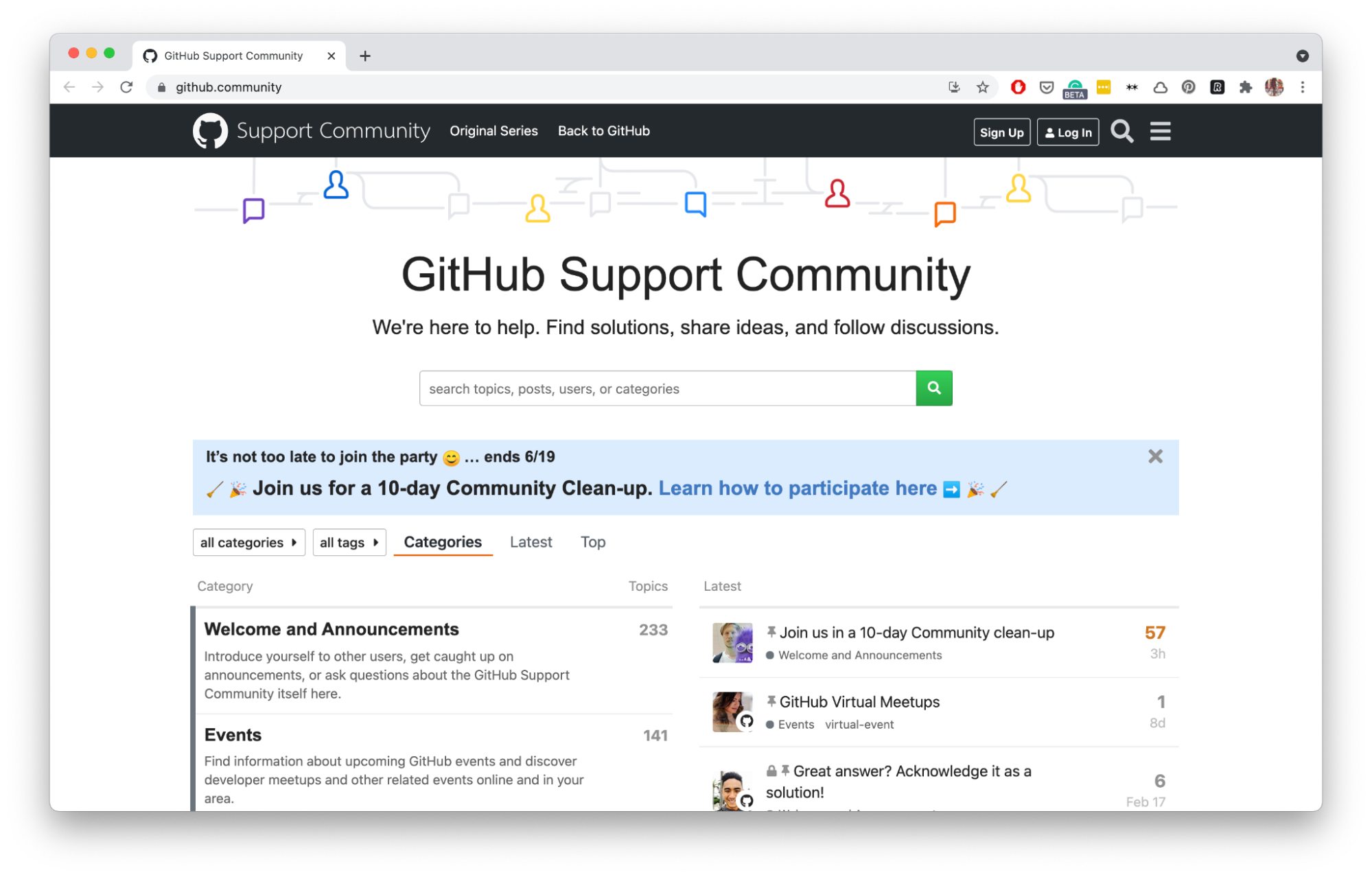Image resolution: width=1372 pixels, height=877 pixels.
Task: Click the search input field
Action: coord(668,389)
